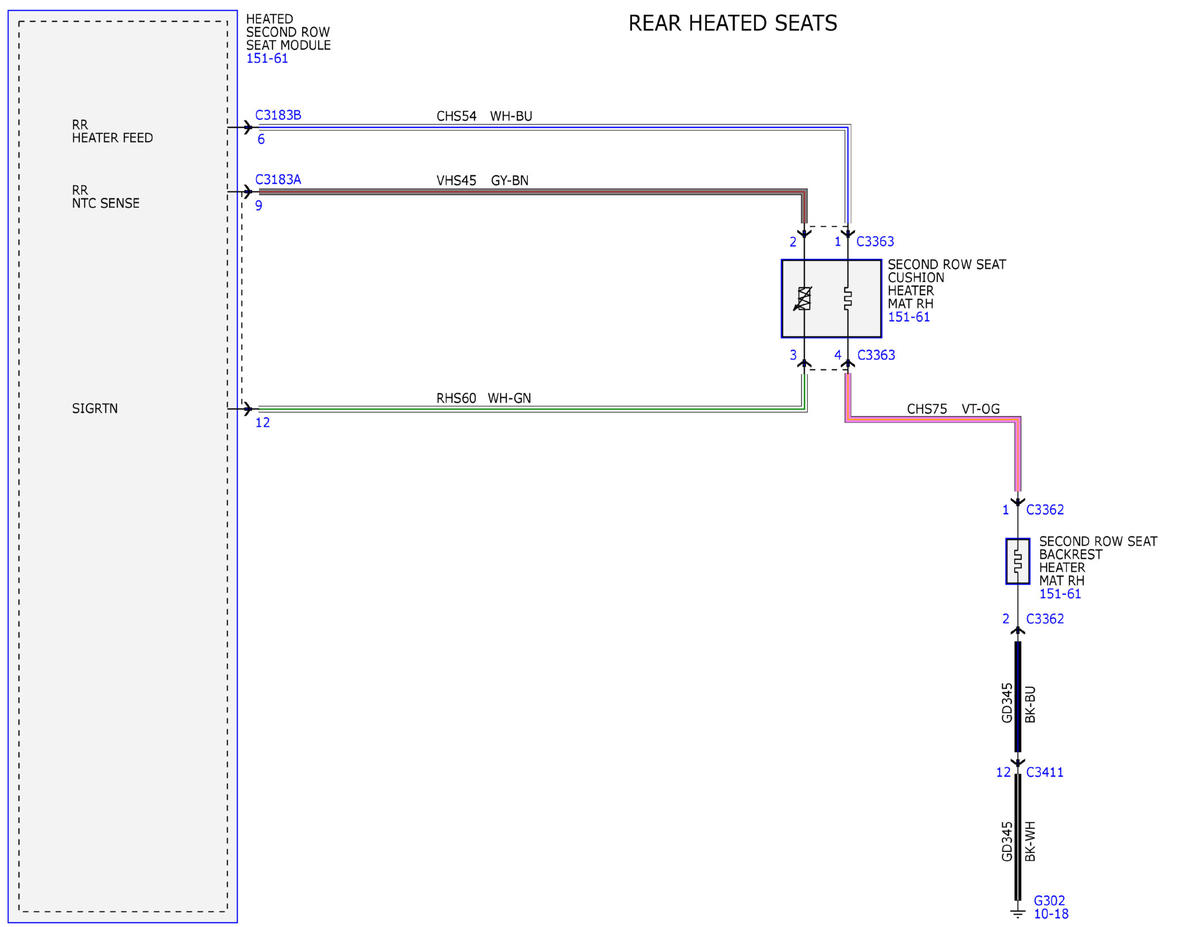The width and height of the screenshot is (1200, 927).
Task: Open the C3183B connector link
Action: (x=279, y=115)
